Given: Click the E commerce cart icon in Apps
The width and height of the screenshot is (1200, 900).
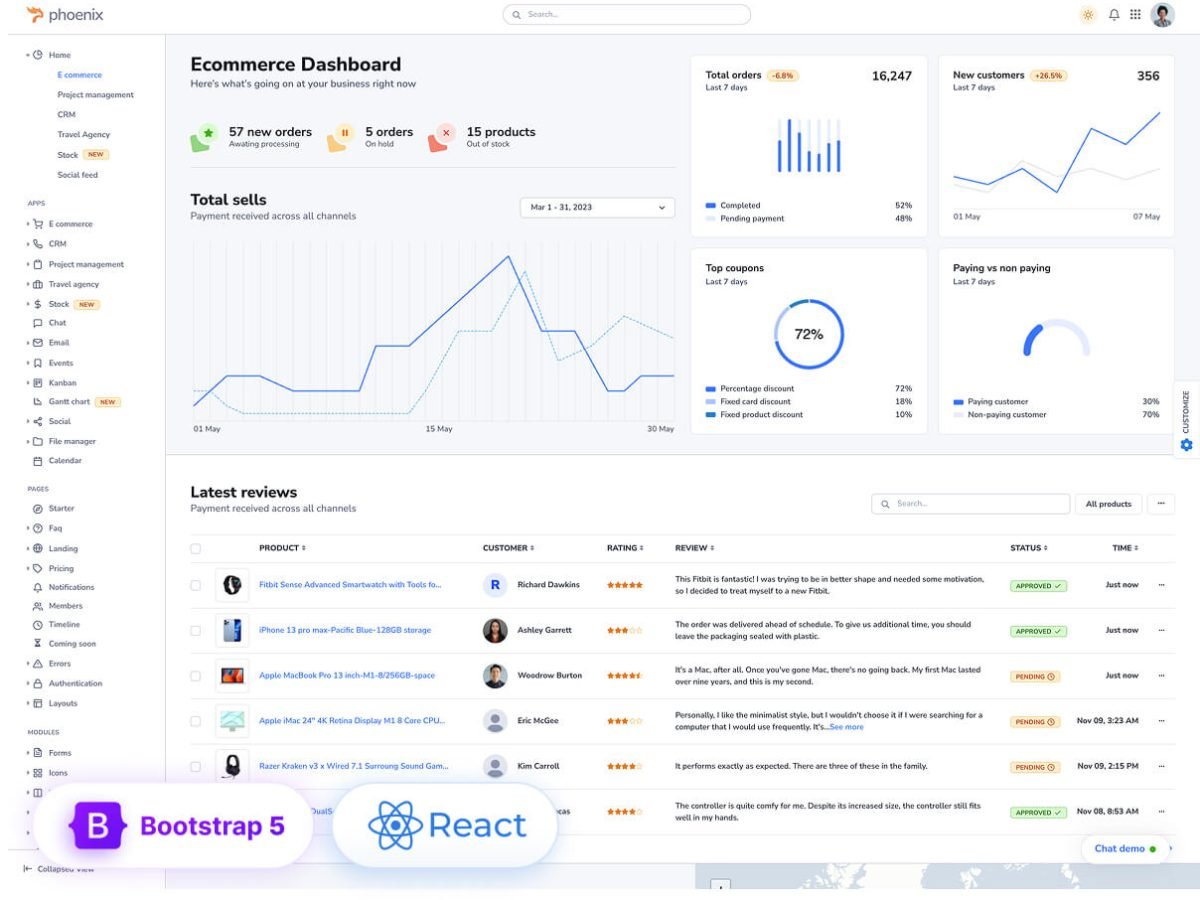Looking at the screenshot, I should [x=38, y=224].
